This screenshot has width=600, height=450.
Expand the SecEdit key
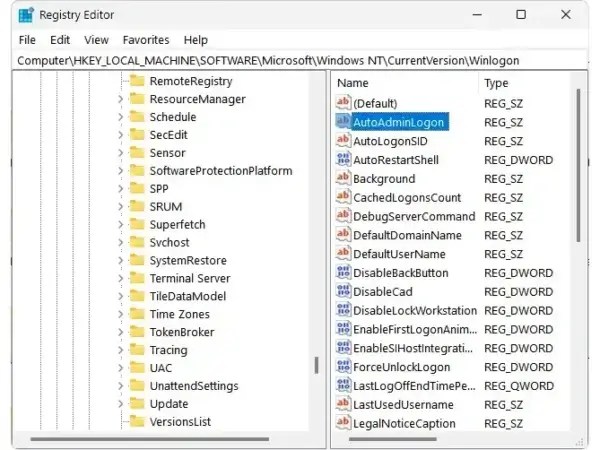[x=121, y=135]
